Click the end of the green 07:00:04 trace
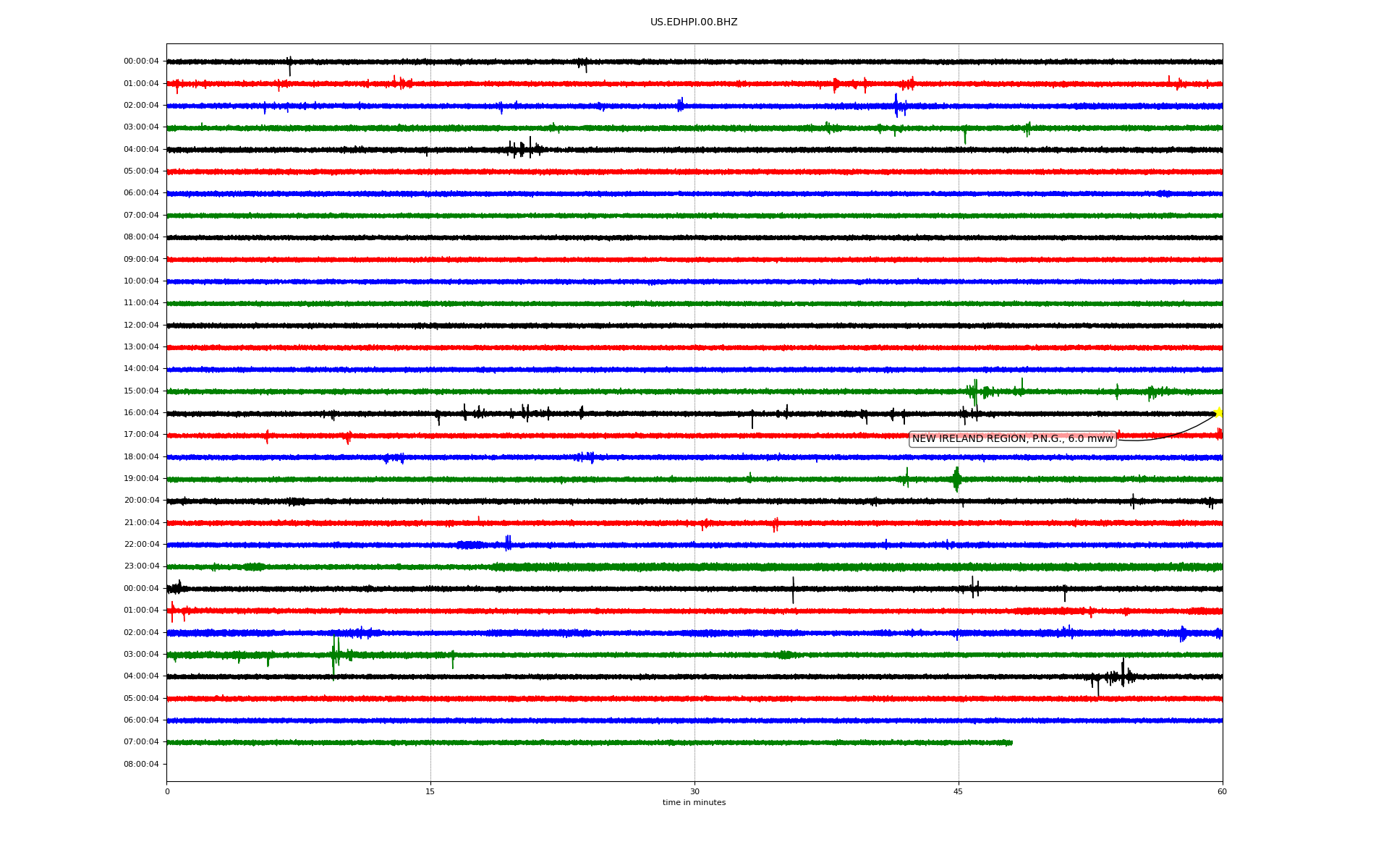1389x868 pixels. (x=1011, y=743)
